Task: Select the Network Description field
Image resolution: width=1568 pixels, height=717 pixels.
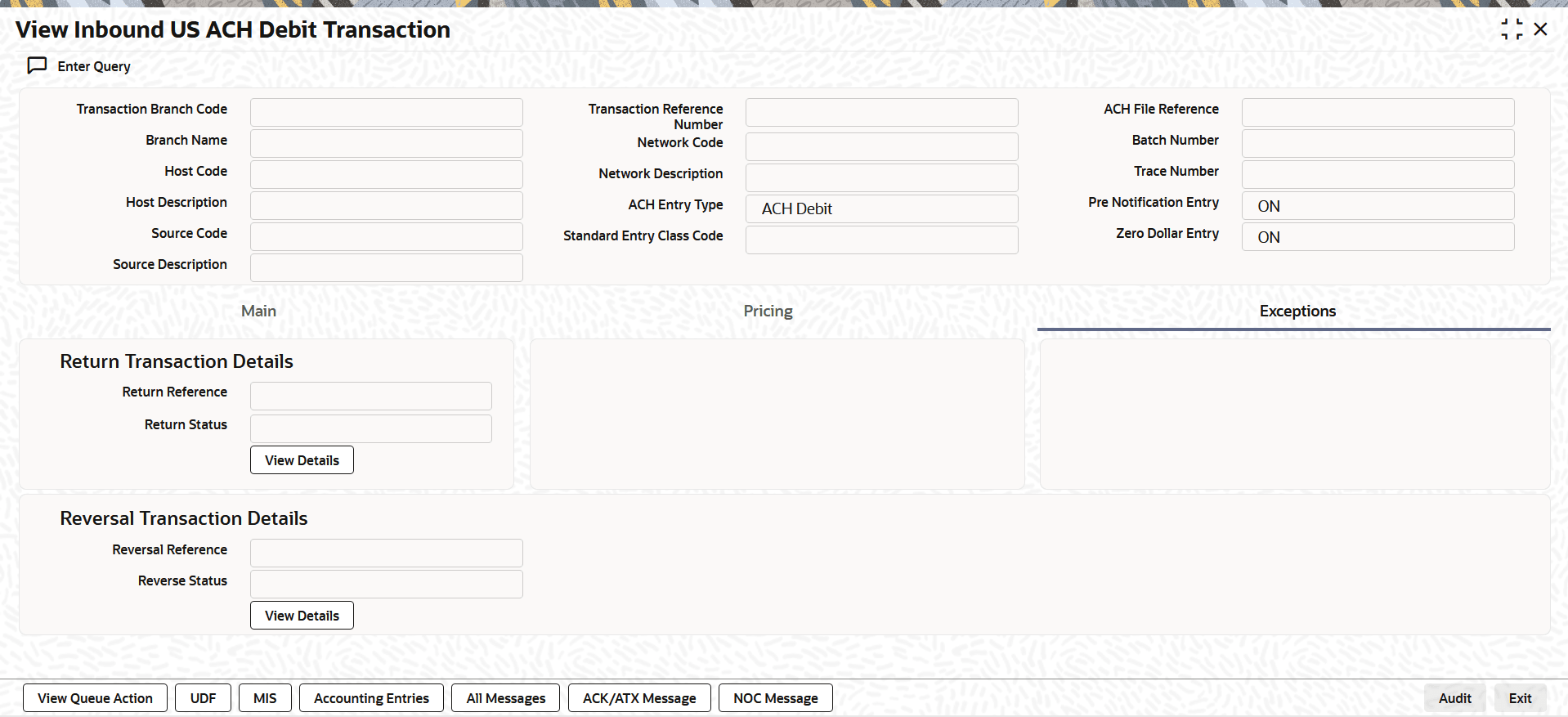Action: [x=882, y=177]
